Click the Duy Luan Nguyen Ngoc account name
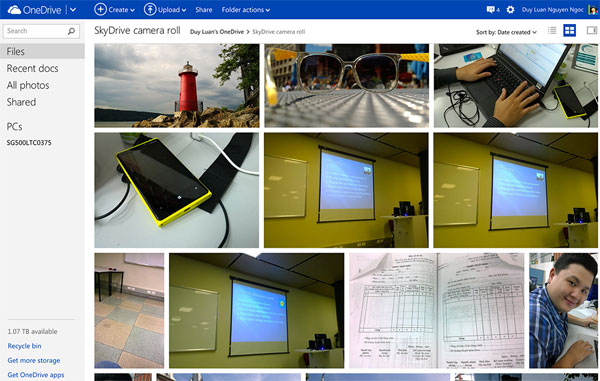This screenshot has width=600, height=381. pos(553,10)
